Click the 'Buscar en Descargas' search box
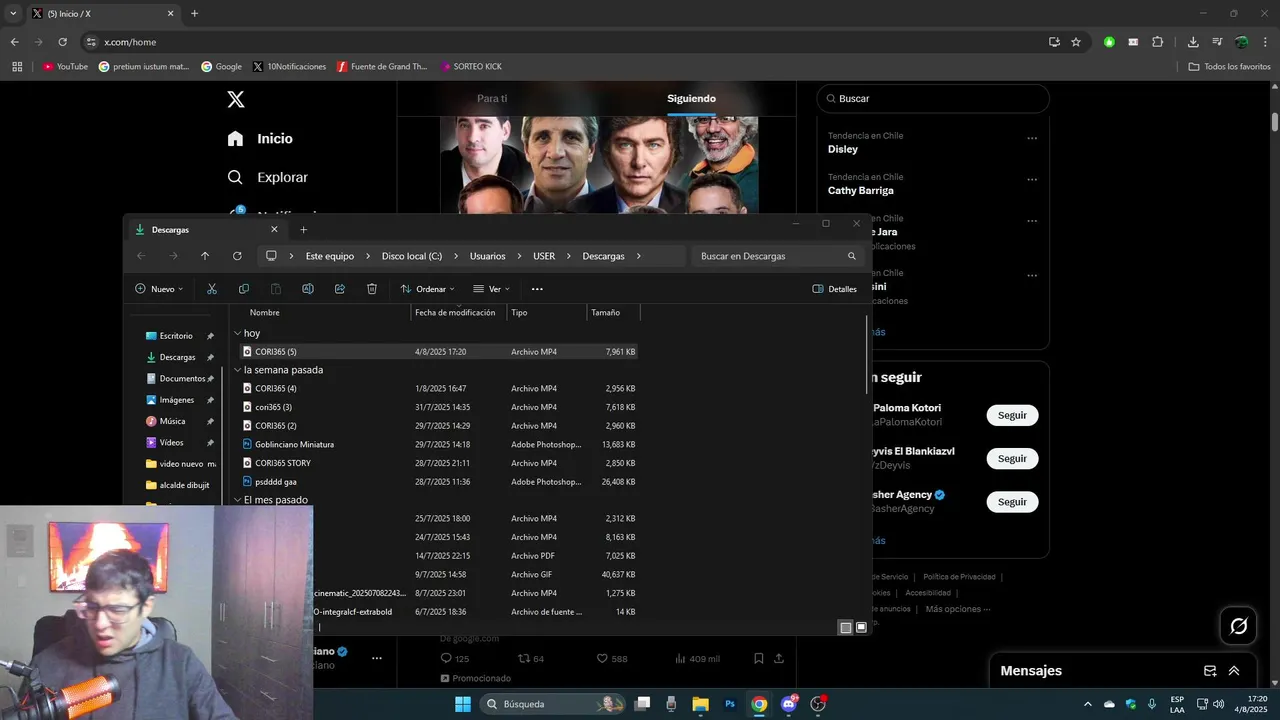The image size is (1280, 720). point(779,256)
